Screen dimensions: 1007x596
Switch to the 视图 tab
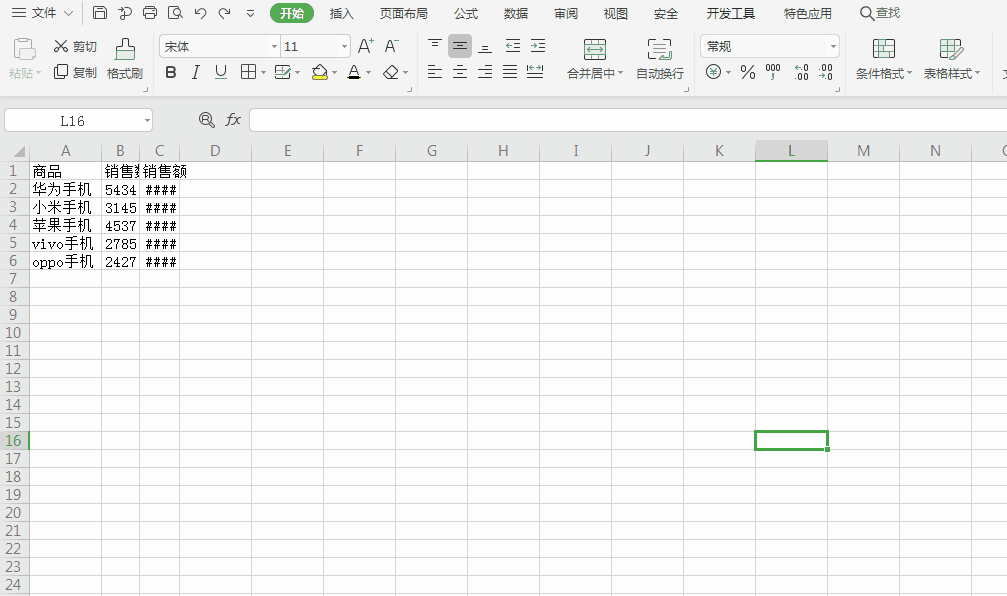pos(615,13)
